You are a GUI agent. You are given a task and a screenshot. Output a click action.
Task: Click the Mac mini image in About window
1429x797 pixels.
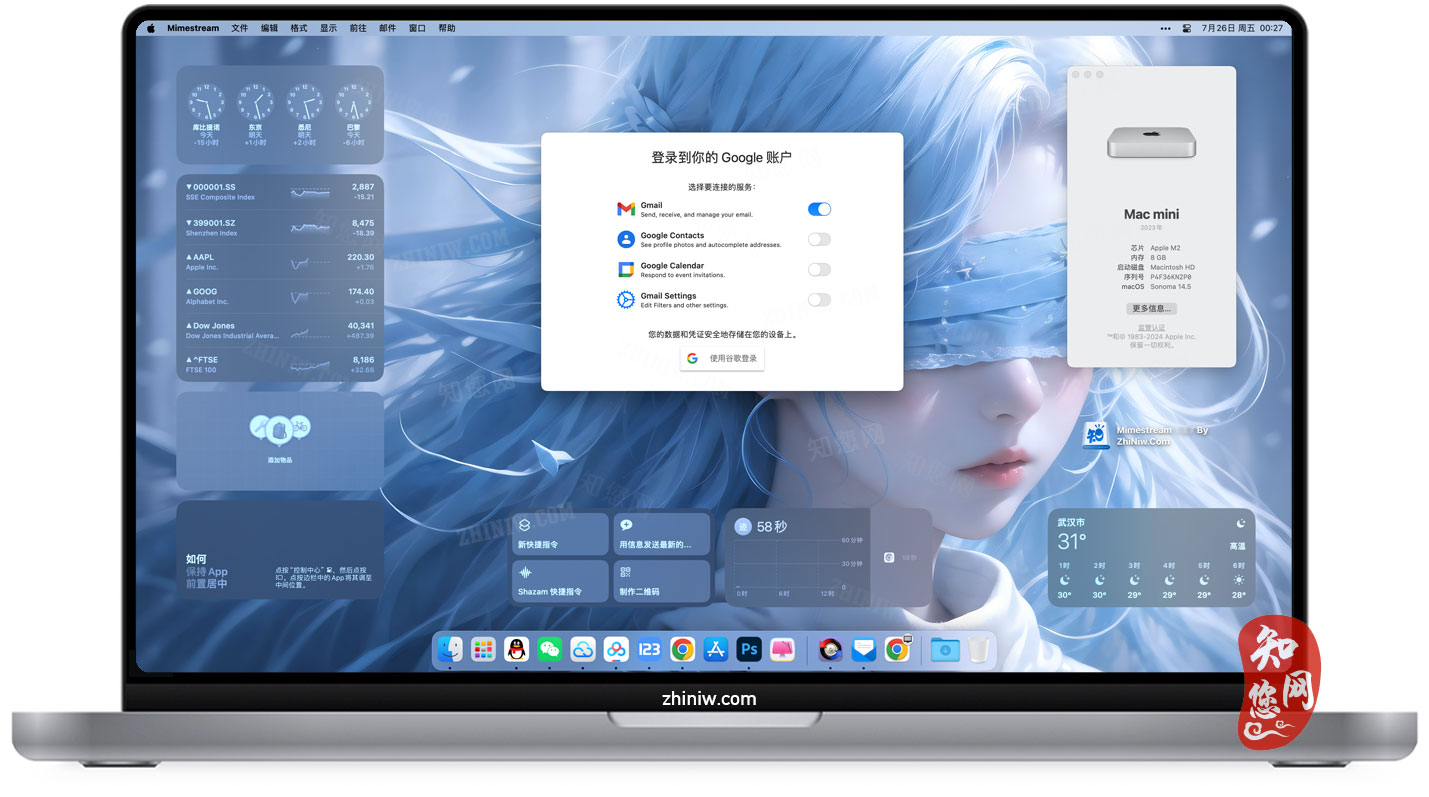point(1152,143)
